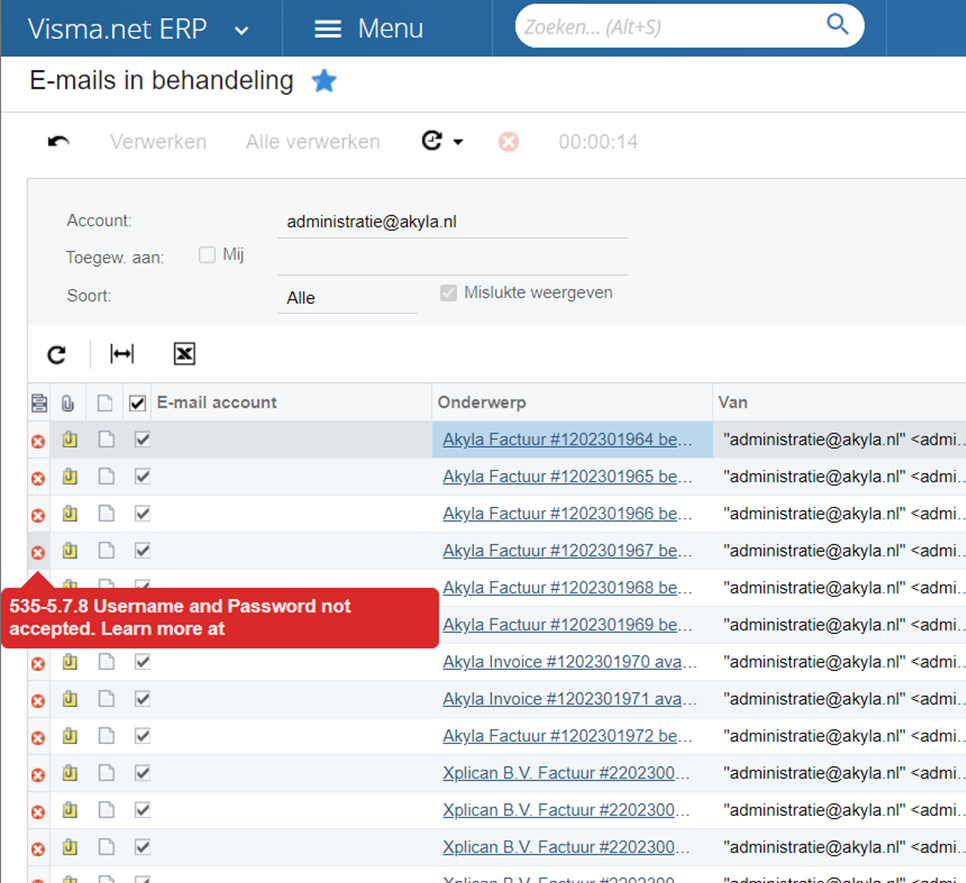Click the export to Excel icon

184,354
